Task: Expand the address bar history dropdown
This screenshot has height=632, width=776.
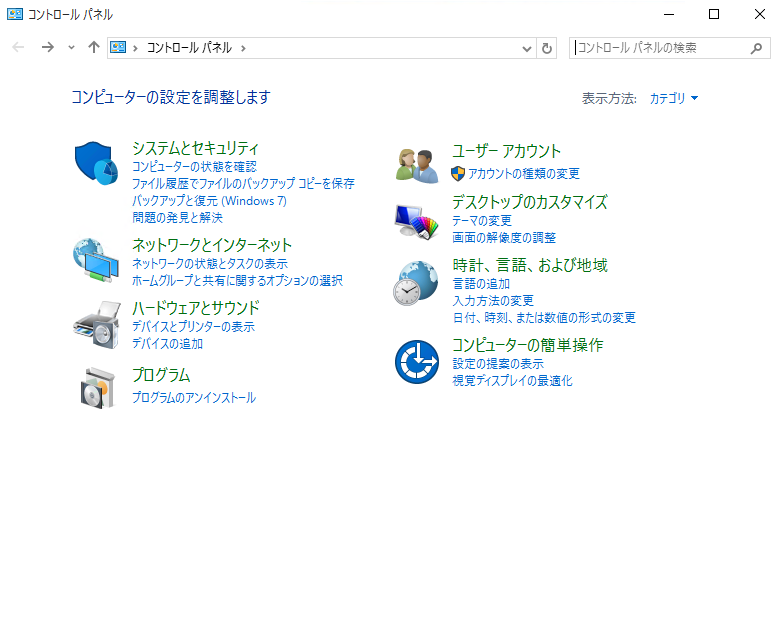Action: click(527, 49)
